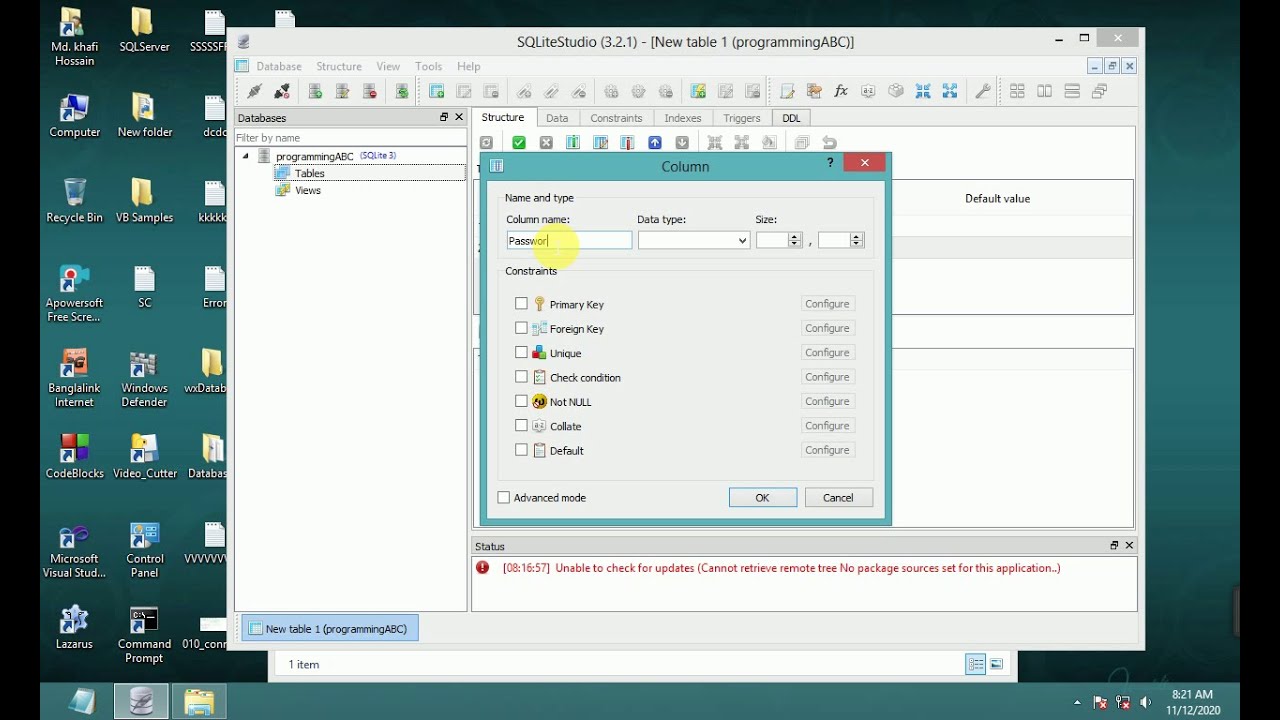Click the Import toolbar icon
Screen dimensions: 1280x720
(923, 91)
